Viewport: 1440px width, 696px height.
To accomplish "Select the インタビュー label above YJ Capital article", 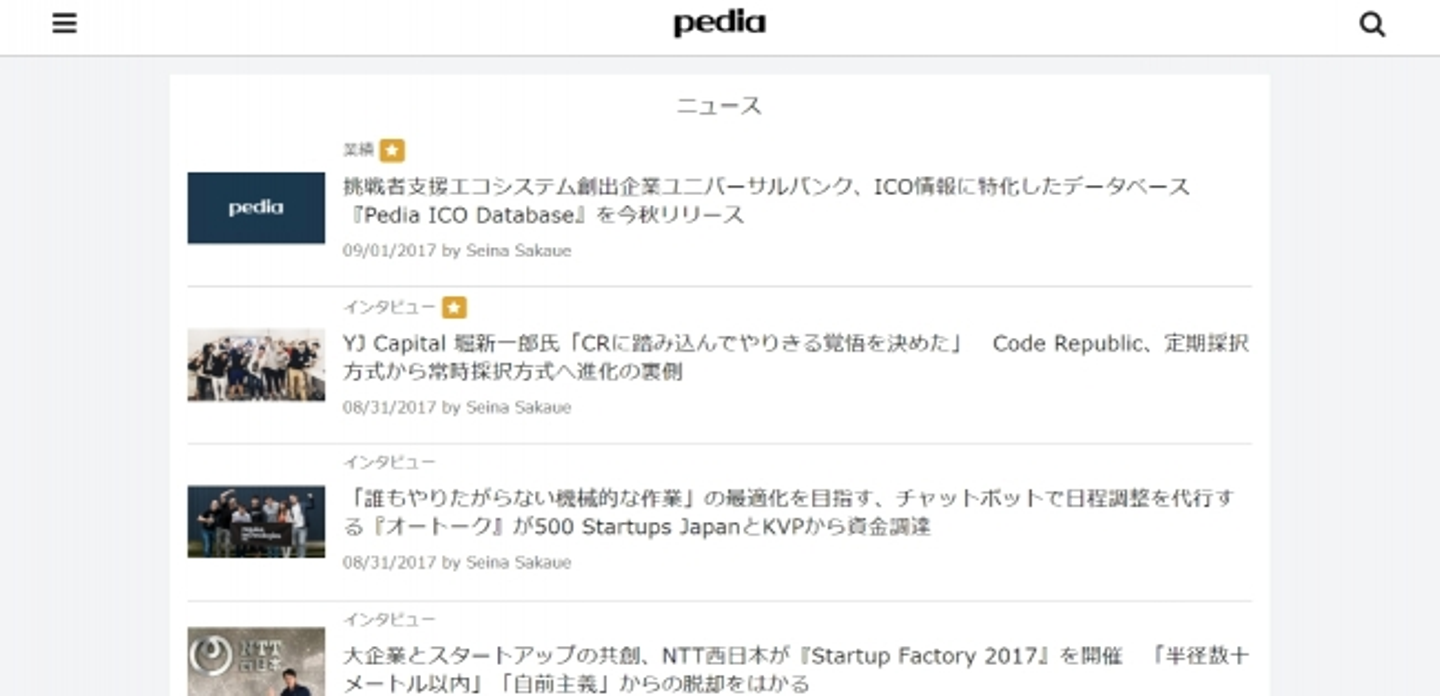I will coord(389,307).
